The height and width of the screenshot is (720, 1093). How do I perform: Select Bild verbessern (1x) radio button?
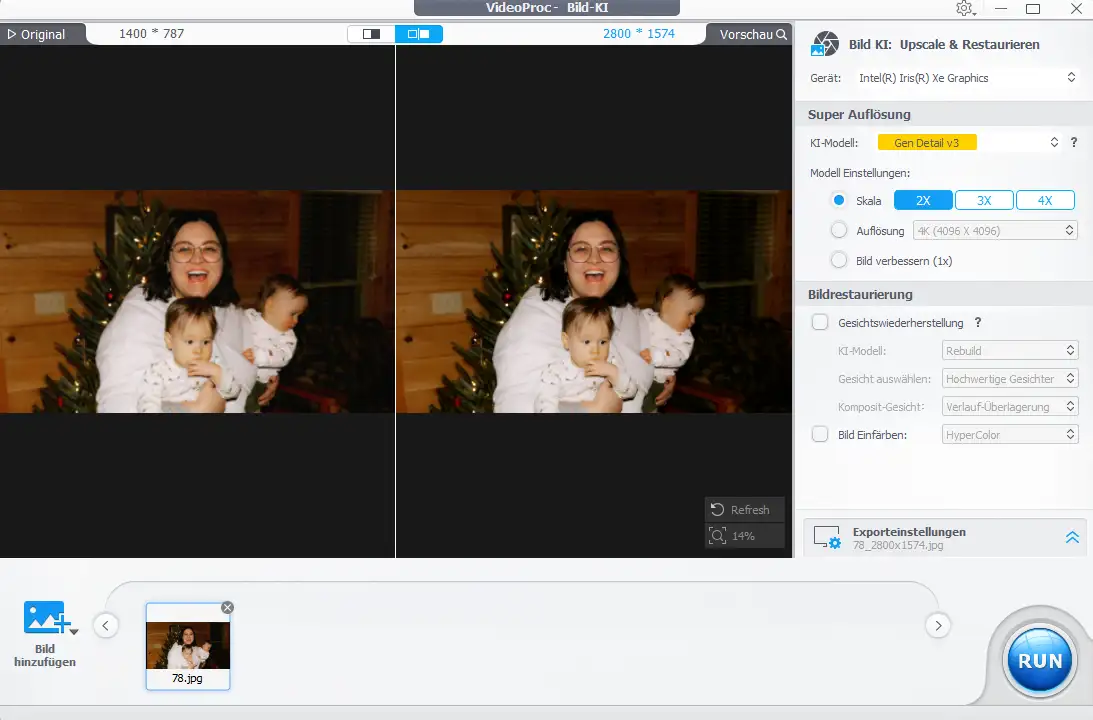839,260
